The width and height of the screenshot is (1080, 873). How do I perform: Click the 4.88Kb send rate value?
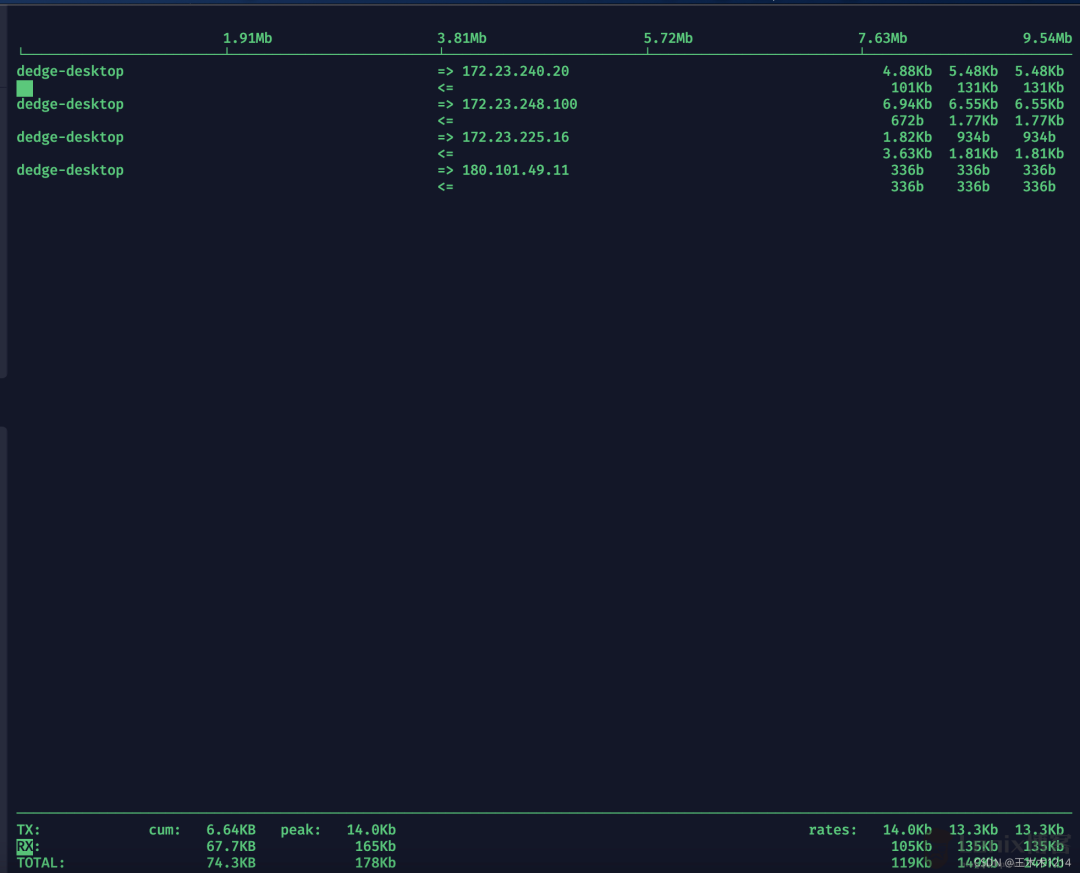pyautogui.click(x=907, y=72)
